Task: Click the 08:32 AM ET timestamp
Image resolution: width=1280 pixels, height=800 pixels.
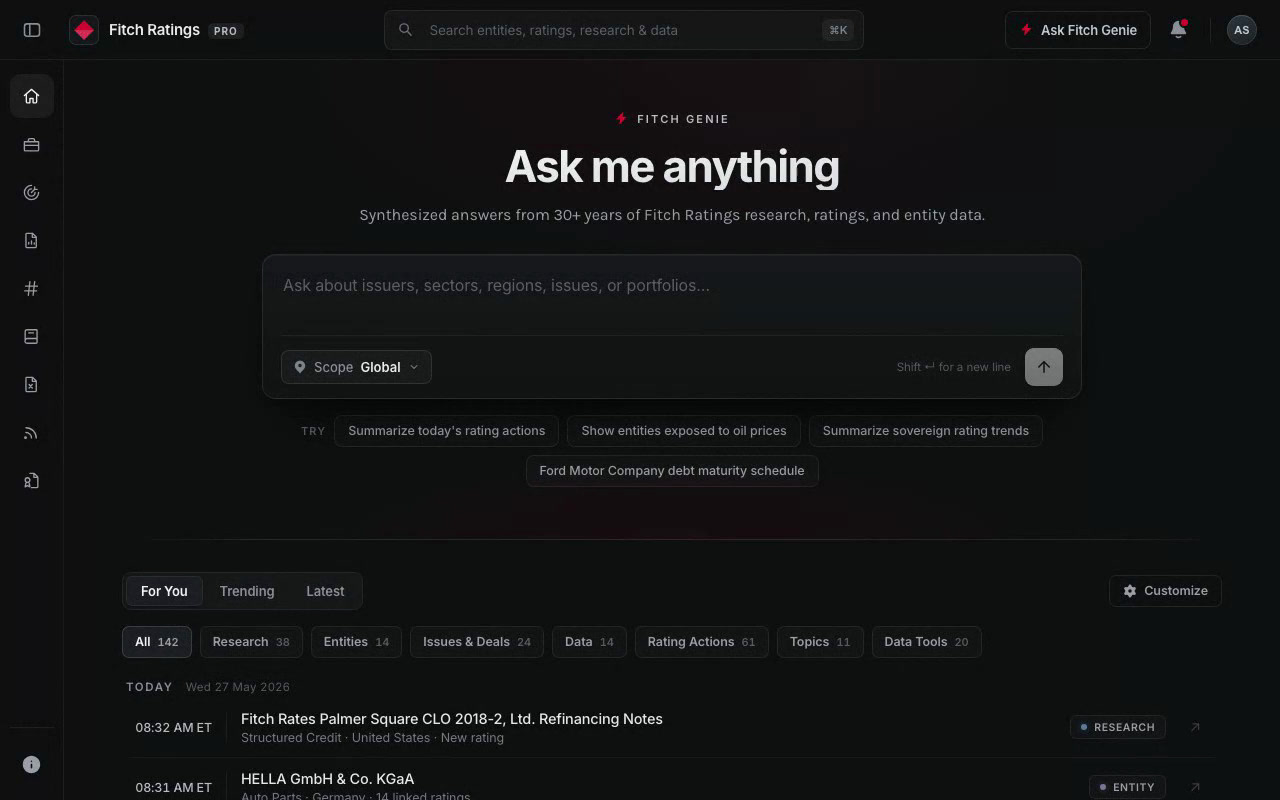Action: (x=174, y=728)
